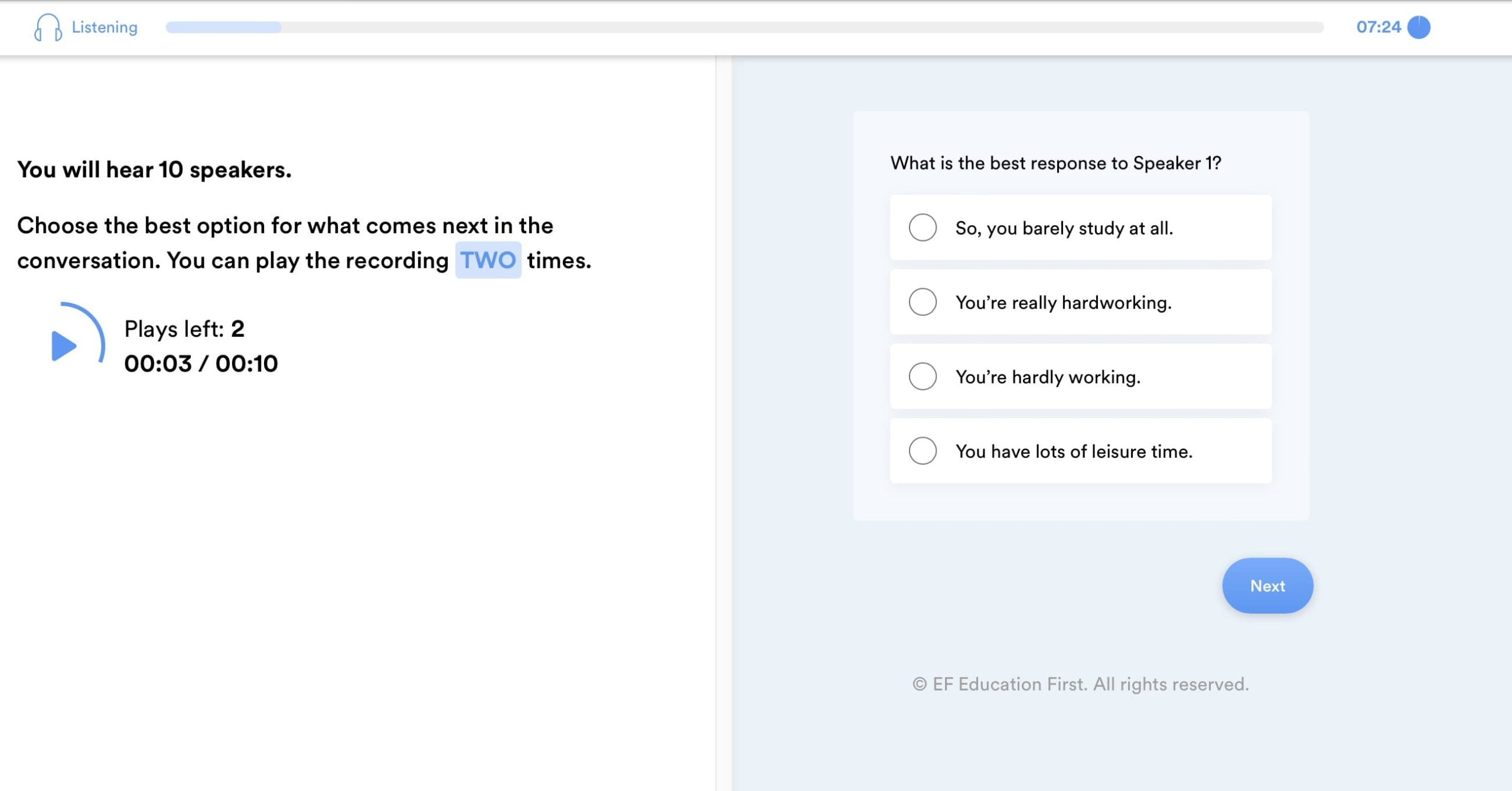Click the question "best response to Speaker 1"
The height and width of the screenshot is (791, 1512).
(1055, 163)
